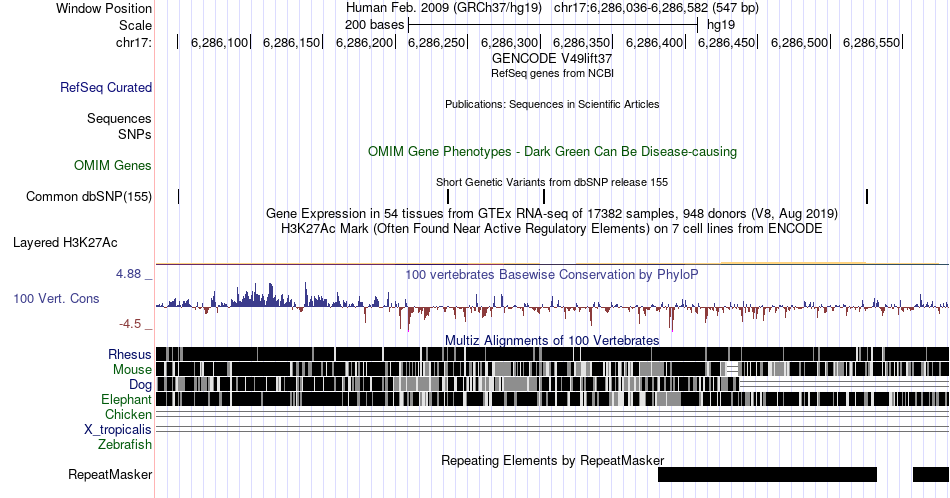
Task: Click the long RepeatMasker element block
Action: point(767,474)
